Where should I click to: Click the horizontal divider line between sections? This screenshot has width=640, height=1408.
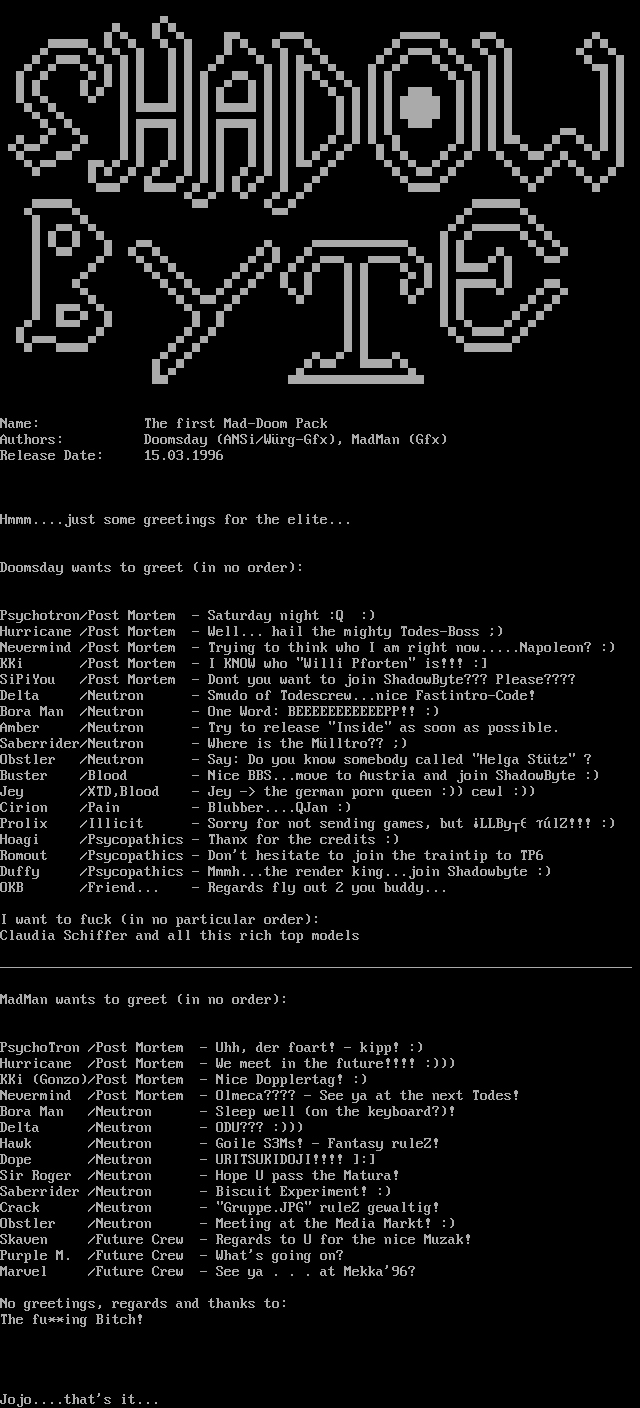(x=316, y=968)
